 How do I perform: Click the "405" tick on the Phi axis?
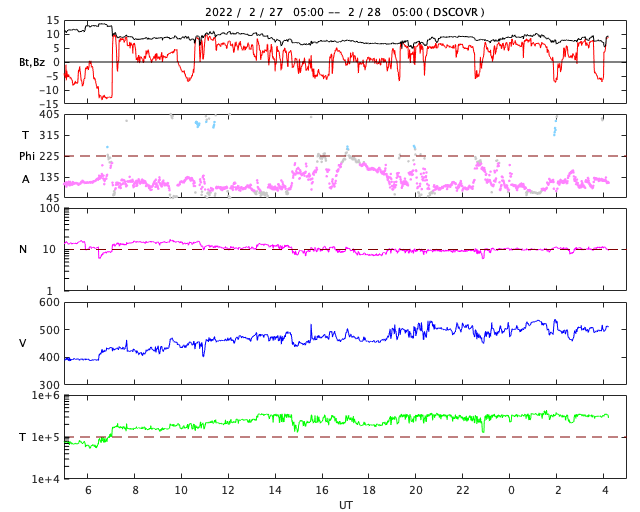point(49,115)
